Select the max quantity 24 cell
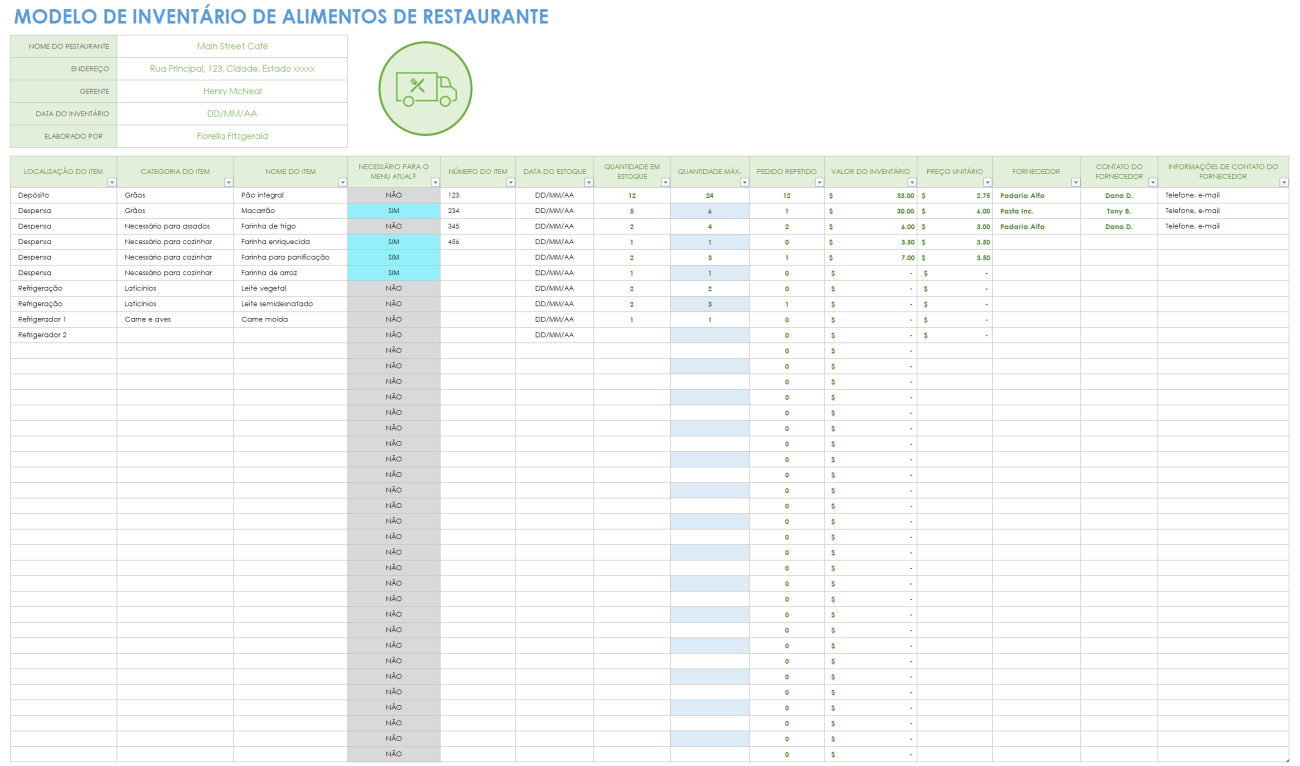The image size is (1300, 766). pyautogui.click(x=710, y=195)
